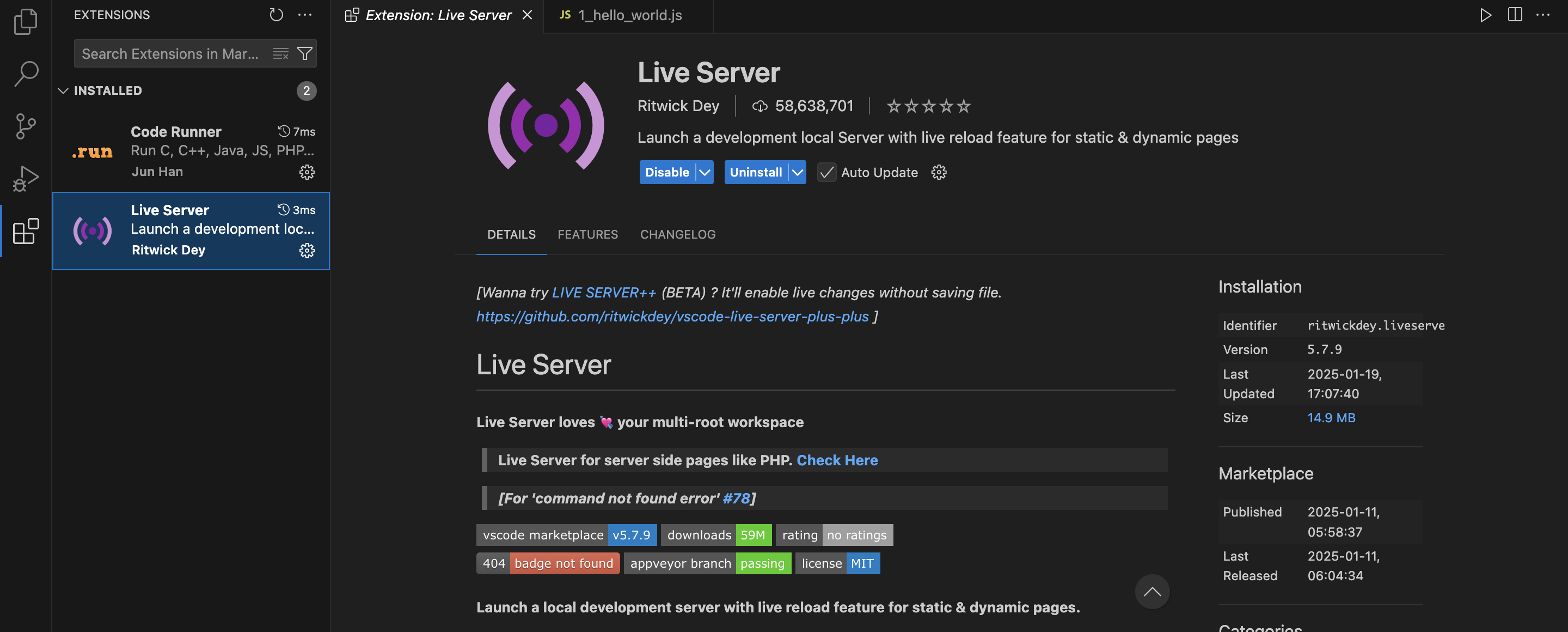Open Source Control view icon
Screen dimensions: 1568x632
(x=26, y=126)
